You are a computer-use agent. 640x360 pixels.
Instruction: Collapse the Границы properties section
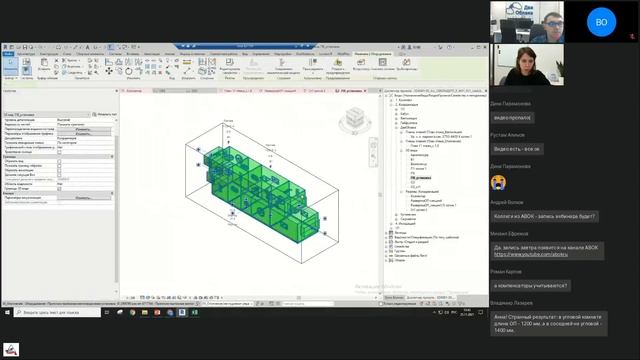112,157
